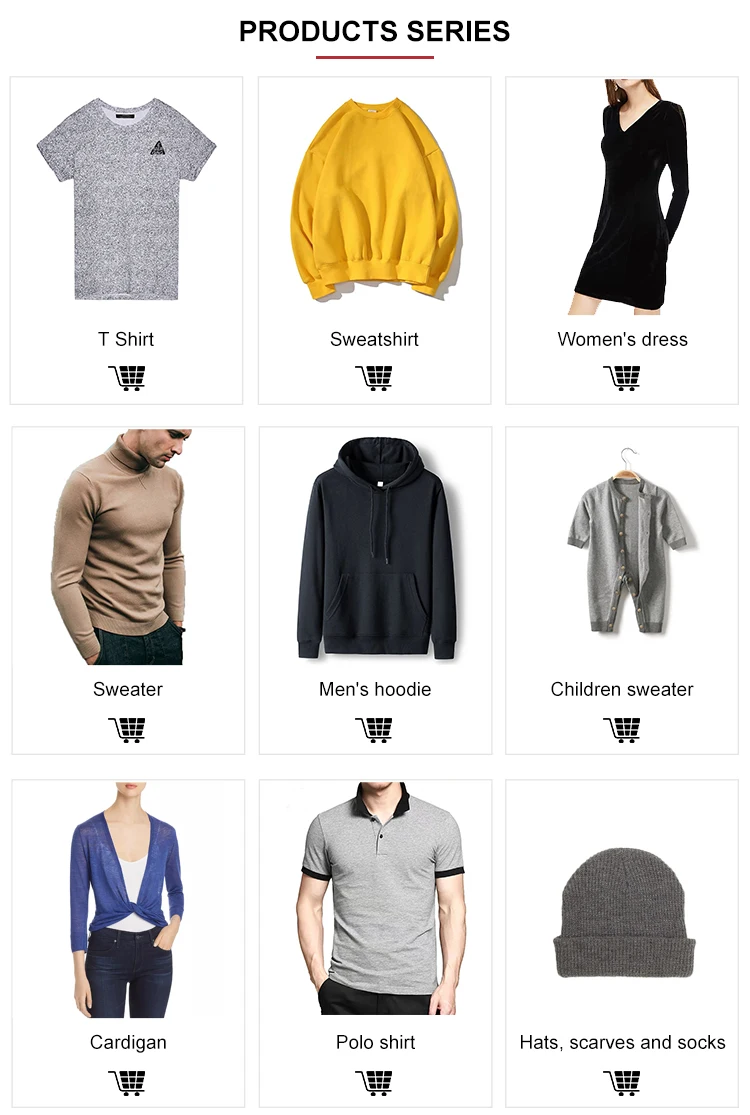Click cart icon under Hats, scarves and socks

(622, 1082)
